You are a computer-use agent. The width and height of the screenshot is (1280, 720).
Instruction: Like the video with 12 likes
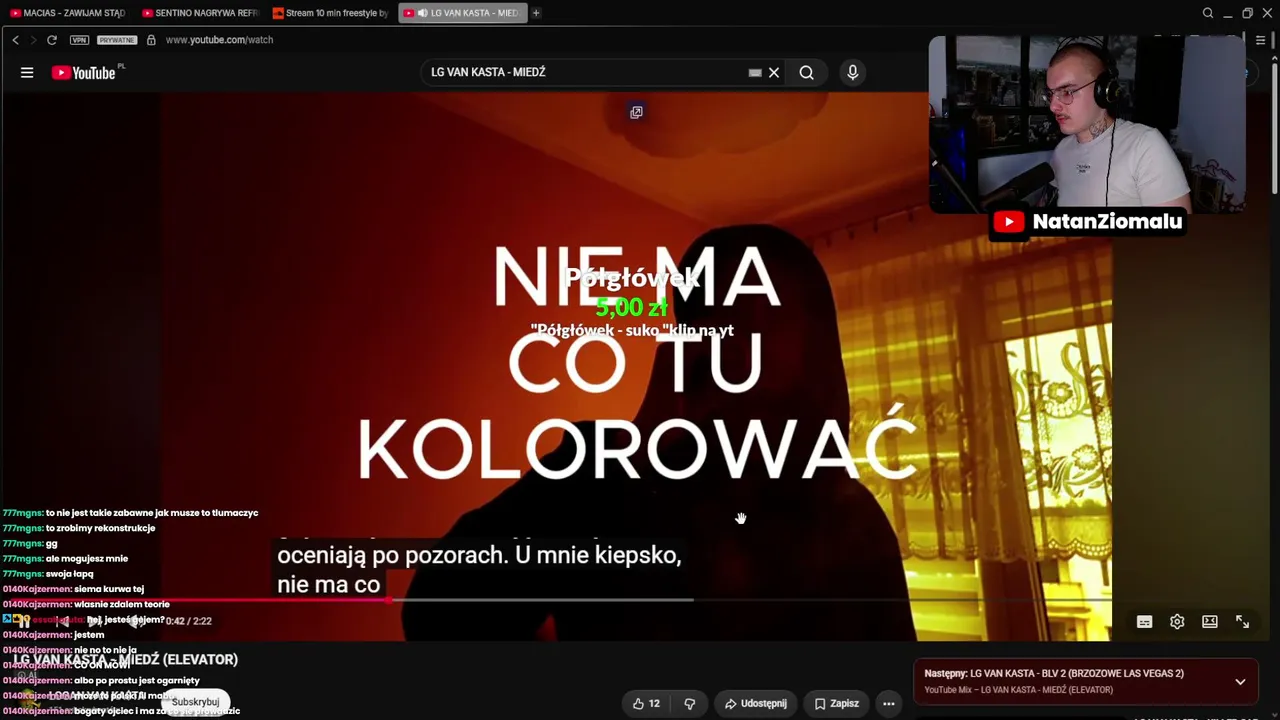(646, 704)
